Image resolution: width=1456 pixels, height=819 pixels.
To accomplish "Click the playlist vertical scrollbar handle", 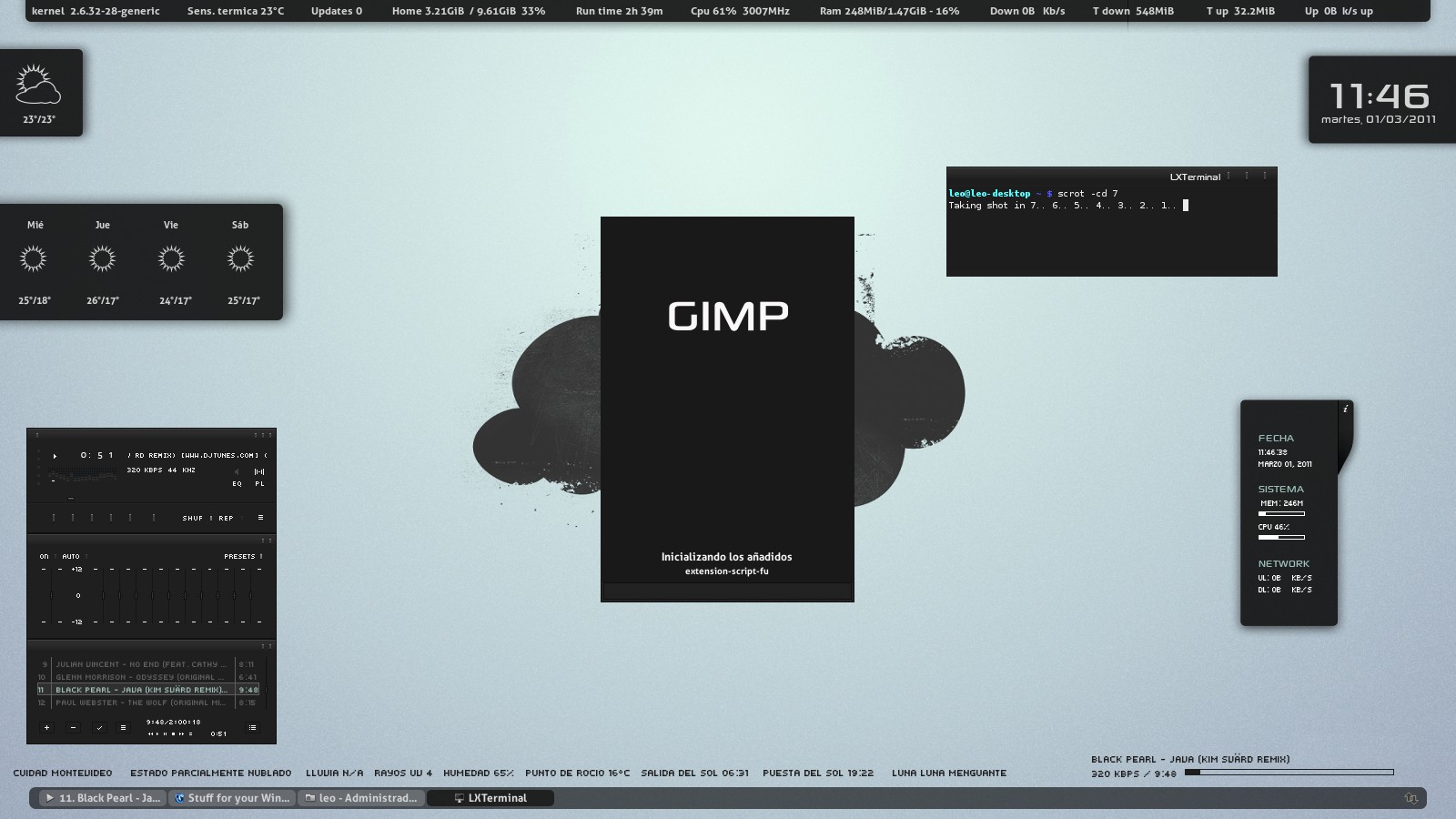I will [267, 690].
